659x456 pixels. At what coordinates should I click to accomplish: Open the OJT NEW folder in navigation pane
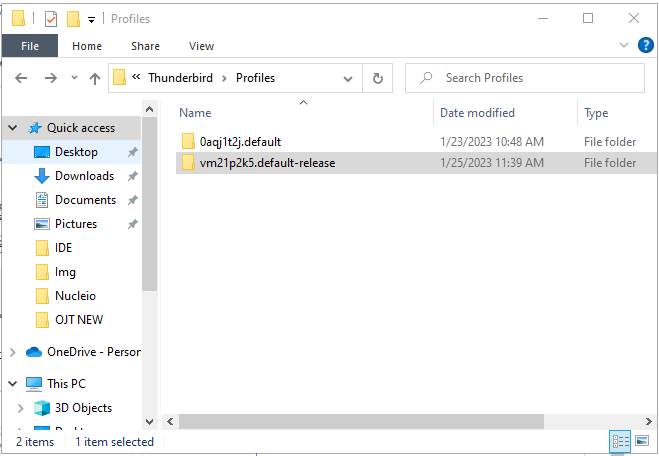(x=79, y=320)
